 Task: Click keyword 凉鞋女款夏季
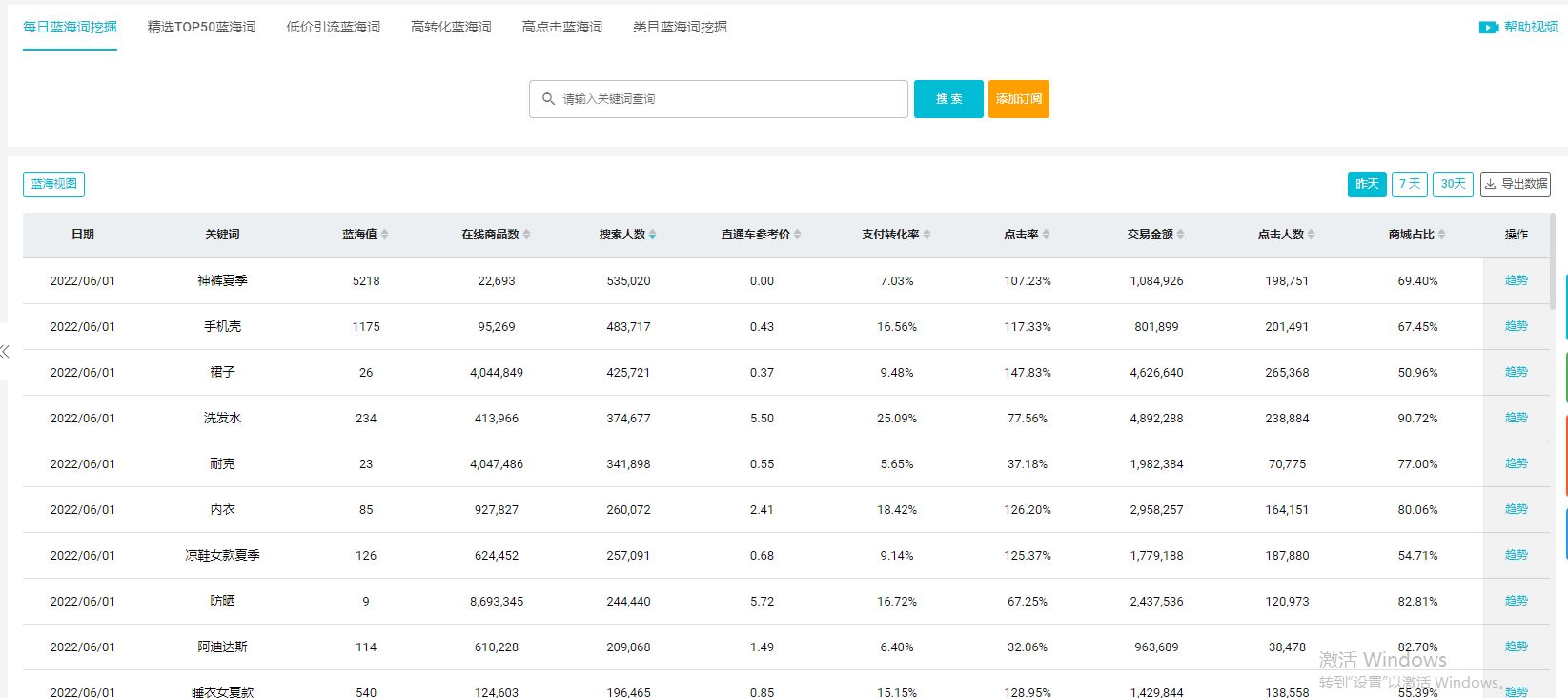coord(222,556)
